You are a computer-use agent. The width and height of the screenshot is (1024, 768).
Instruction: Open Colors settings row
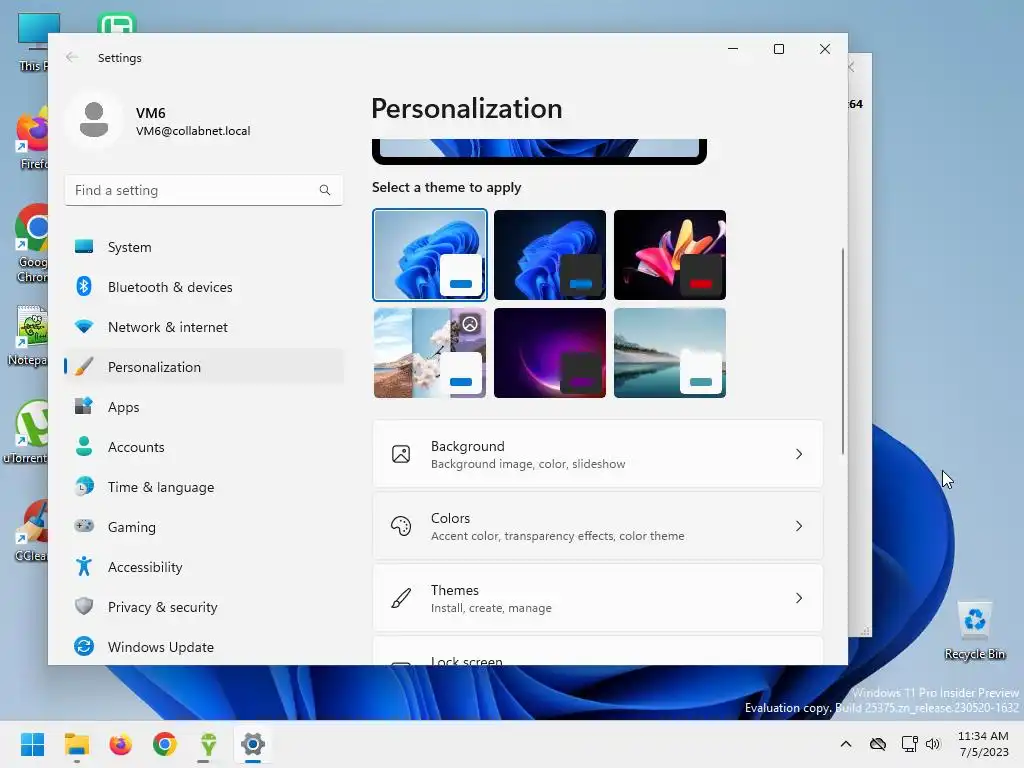tap(598, 526)
